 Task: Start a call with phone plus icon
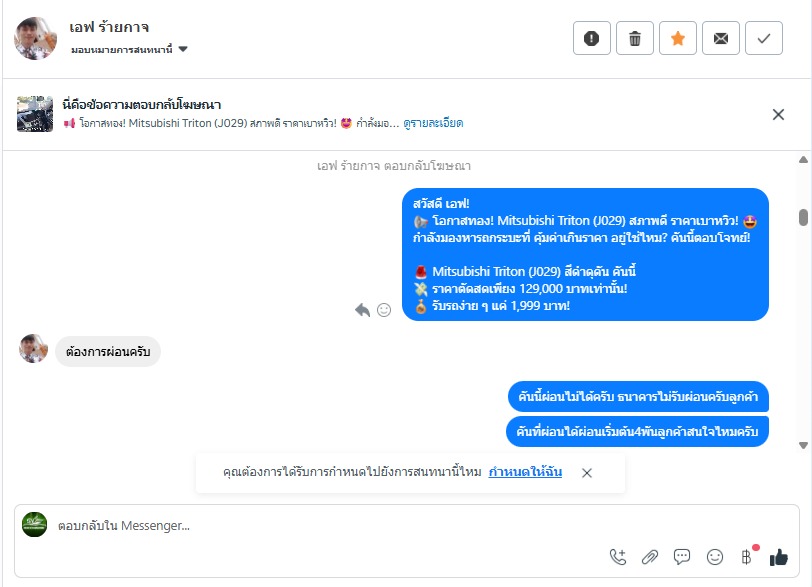tap(618, 557)
